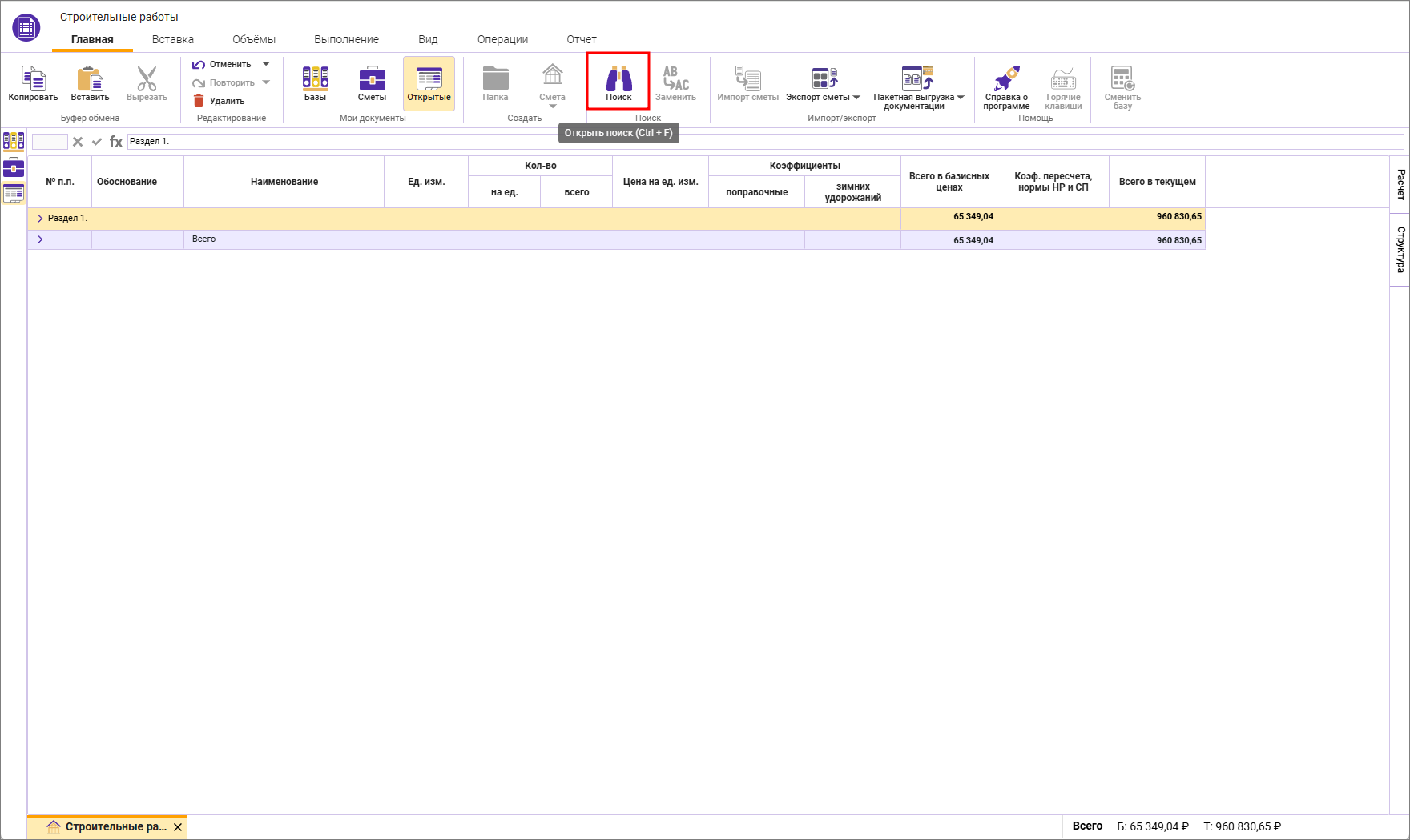Viewport: 1410px width, 840px height.
Task: Open the Bases (Базы) library
Action: coord(315,79)
